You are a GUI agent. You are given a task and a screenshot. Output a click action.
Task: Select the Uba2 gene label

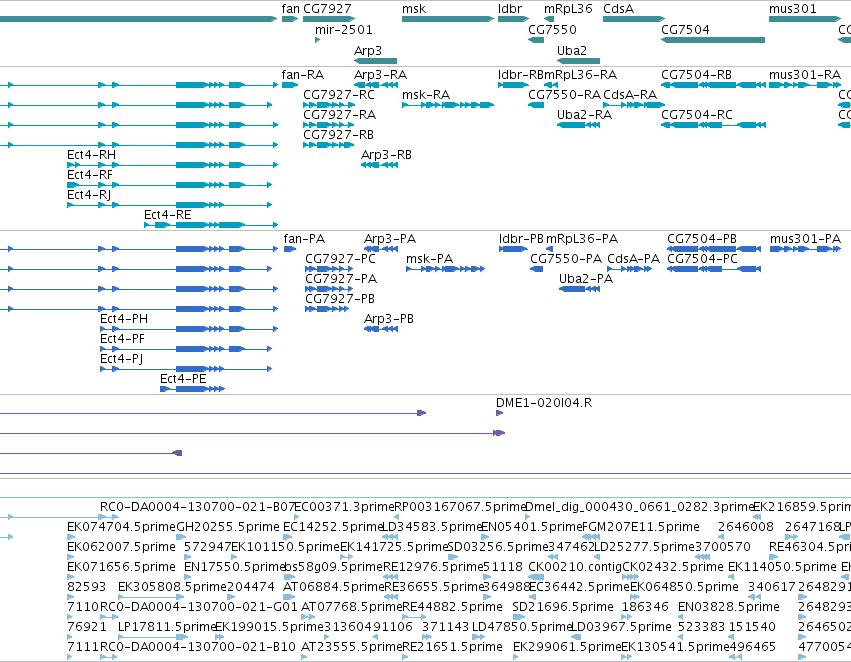(x=572, y=50)
